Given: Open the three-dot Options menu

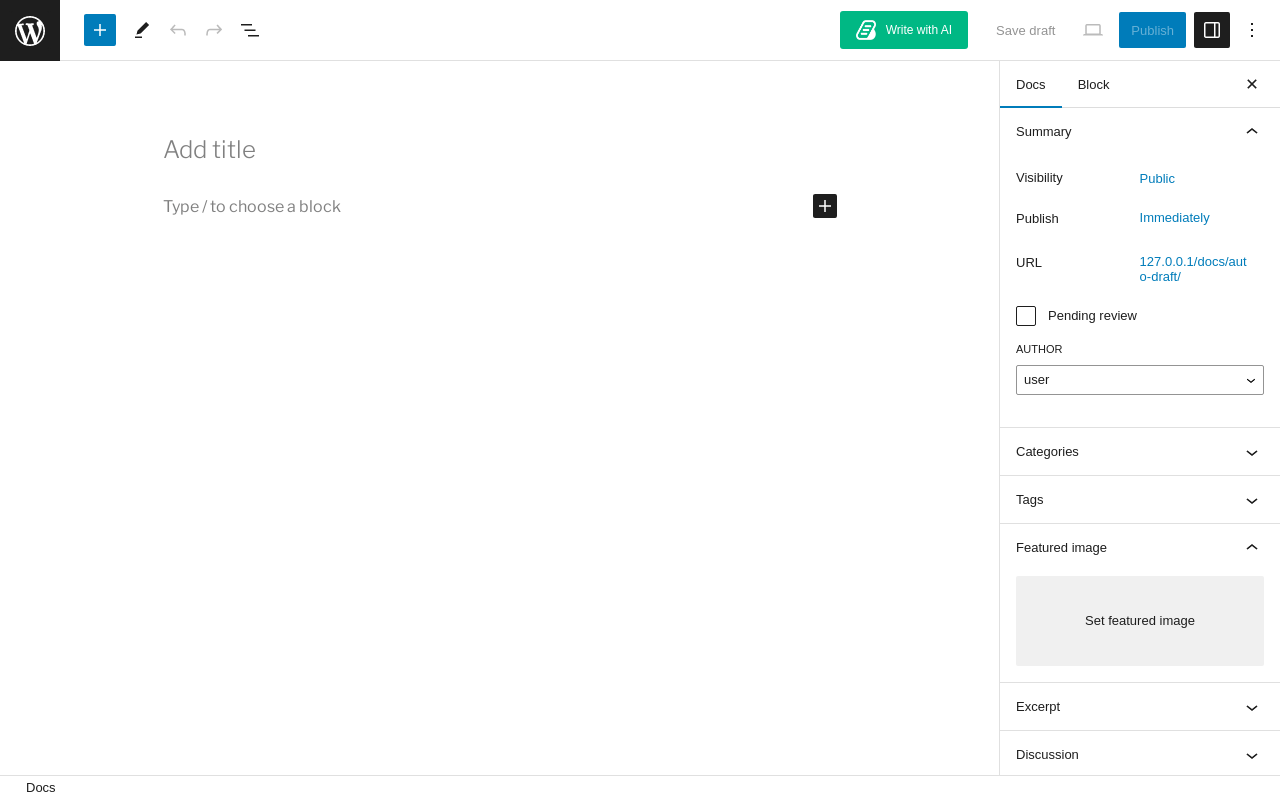Looking at the screenshot, I should point(1252,30).
